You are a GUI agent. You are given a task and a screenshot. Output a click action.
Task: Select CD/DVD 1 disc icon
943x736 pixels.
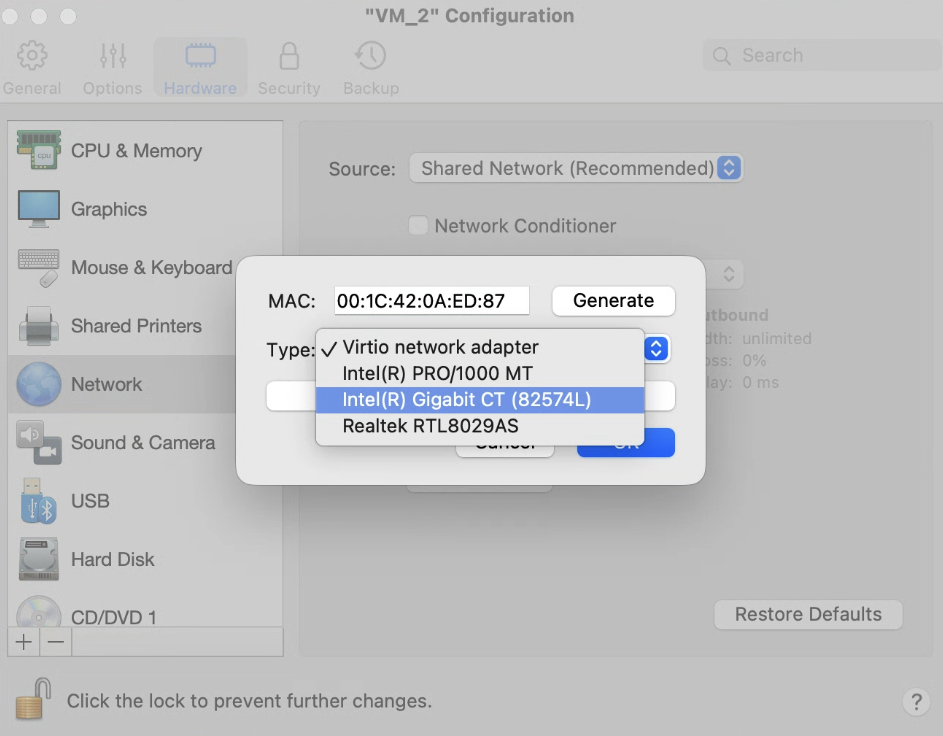click(x=38, y=613)
